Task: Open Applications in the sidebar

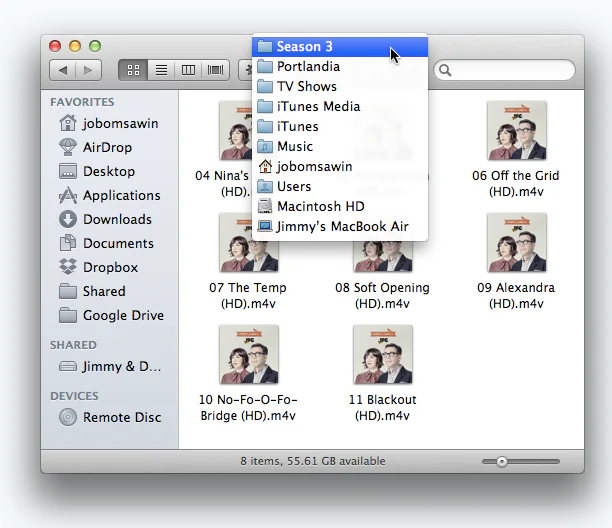Action: click(109, 195)
